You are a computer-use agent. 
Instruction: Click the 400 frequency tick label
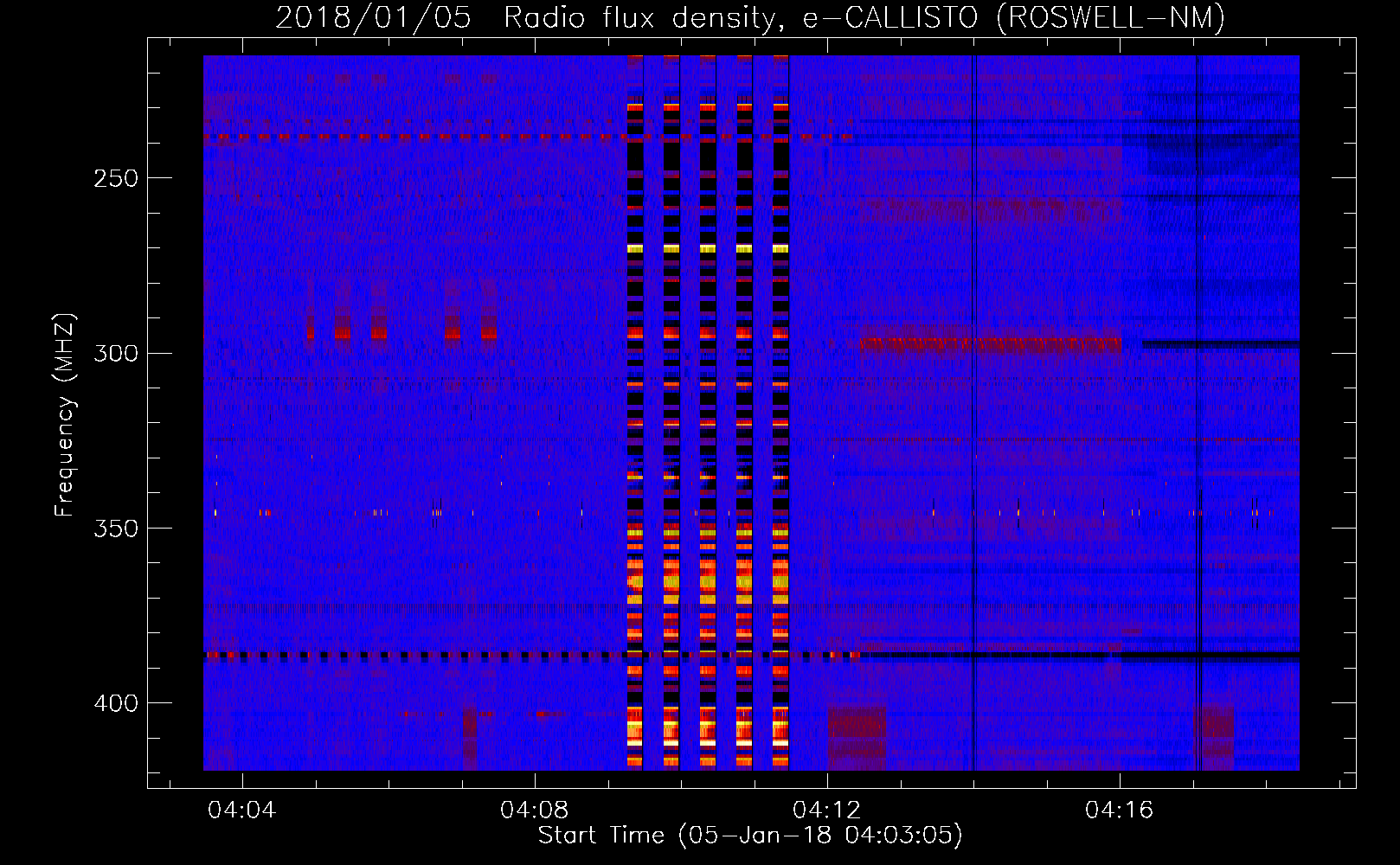[x=116, y=703]
